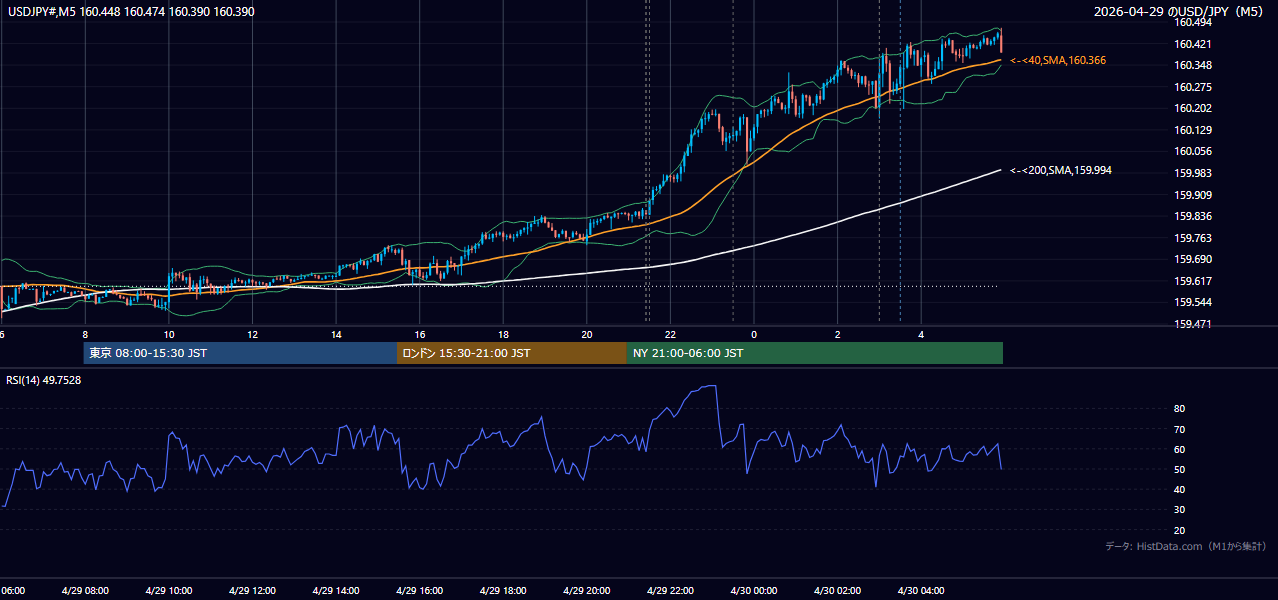Viewport: 1278px width, 600px height.
Task: Click hour tick 0 under price chart
Action: tap(754, 335)
